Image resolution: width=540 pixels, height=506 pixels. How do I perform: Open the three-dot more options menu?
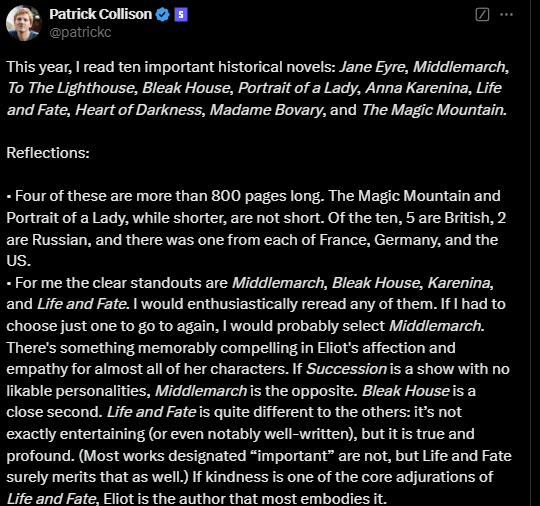coord(506,14)
